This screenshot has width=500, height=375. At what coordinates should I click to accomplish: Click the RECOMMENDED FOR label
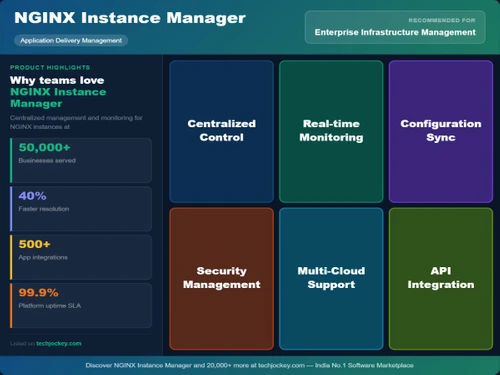(x=442, y=20)
